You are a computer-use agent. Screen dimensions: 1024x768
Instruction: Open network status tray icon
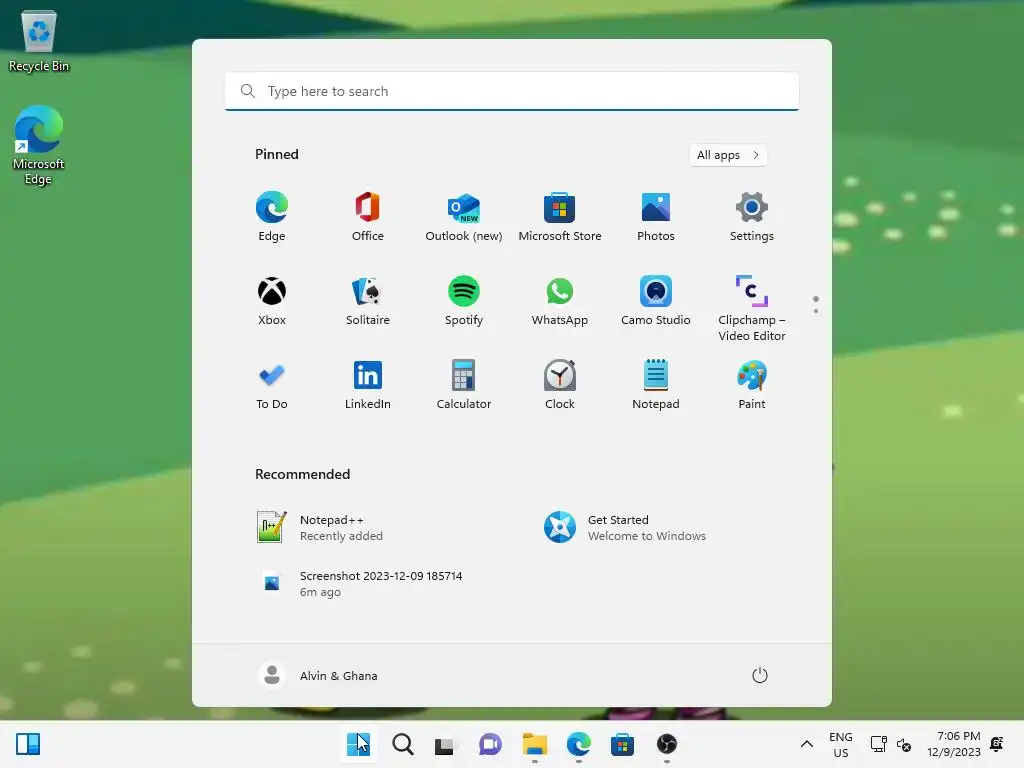(x=878, y=744)
